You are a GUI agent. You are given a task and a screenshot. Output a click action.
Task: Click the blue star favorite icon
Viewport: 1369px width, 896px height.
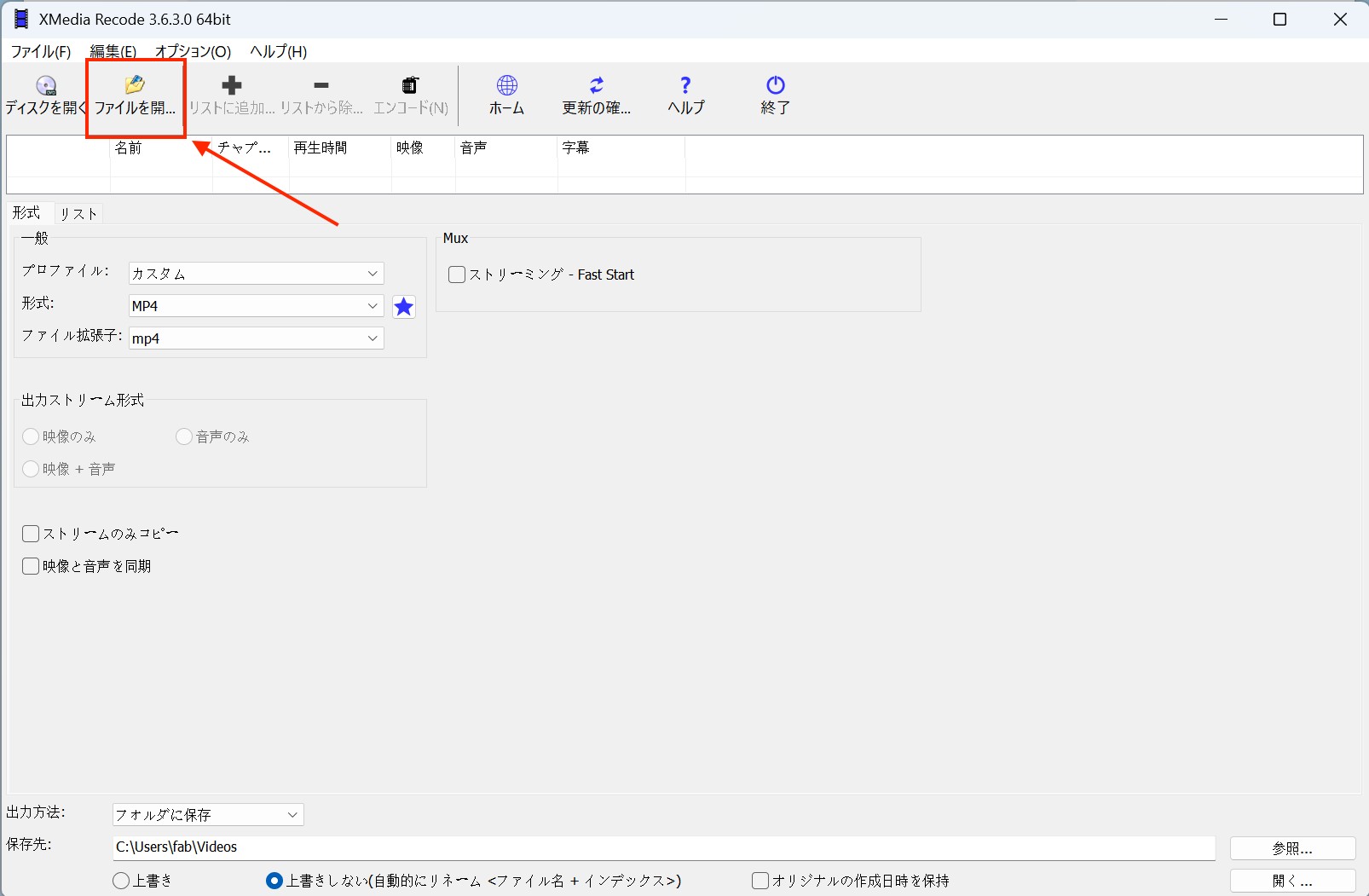[404, 306]
